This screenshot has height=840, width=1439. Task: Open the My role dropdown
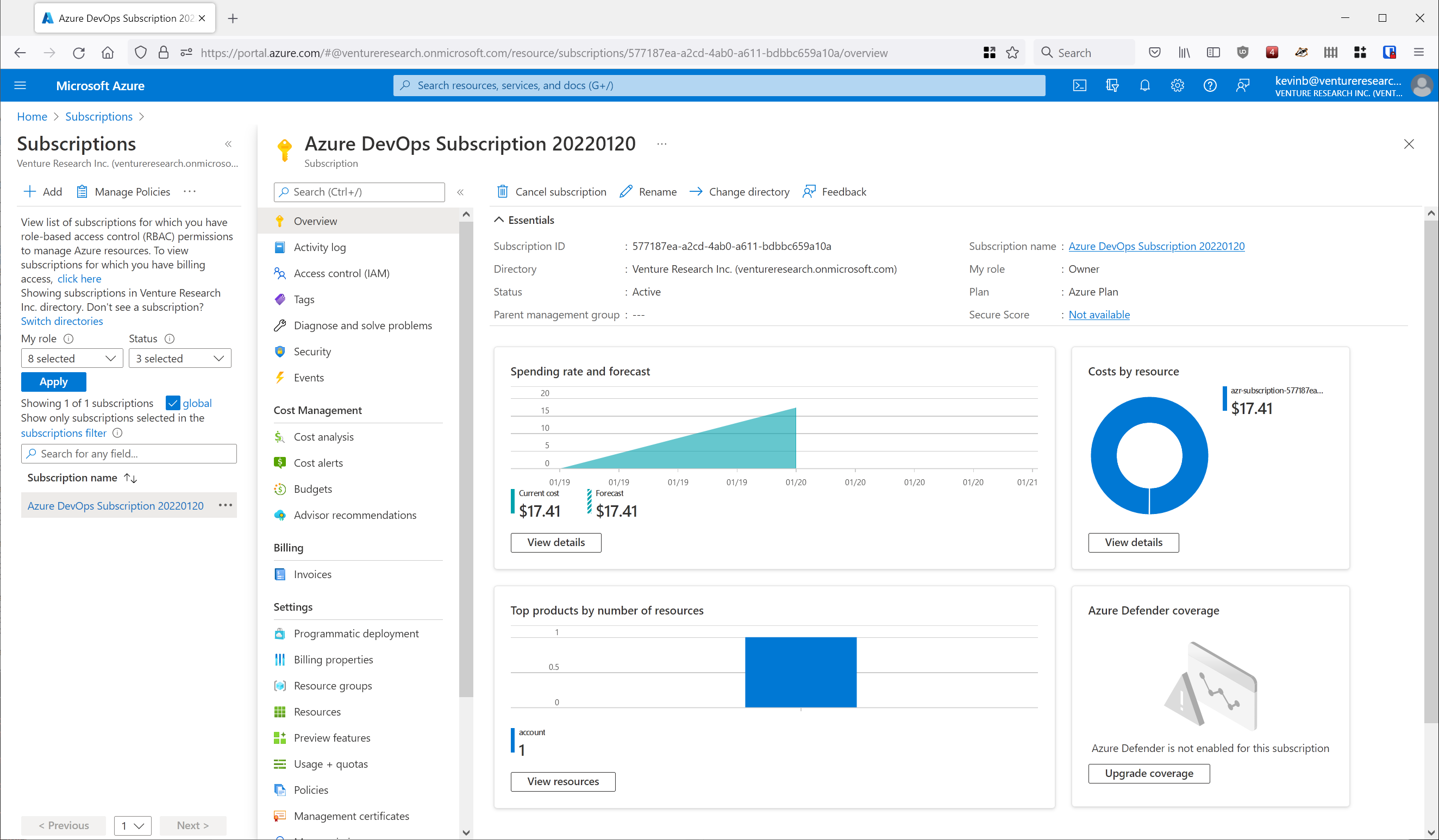[72, 359]
